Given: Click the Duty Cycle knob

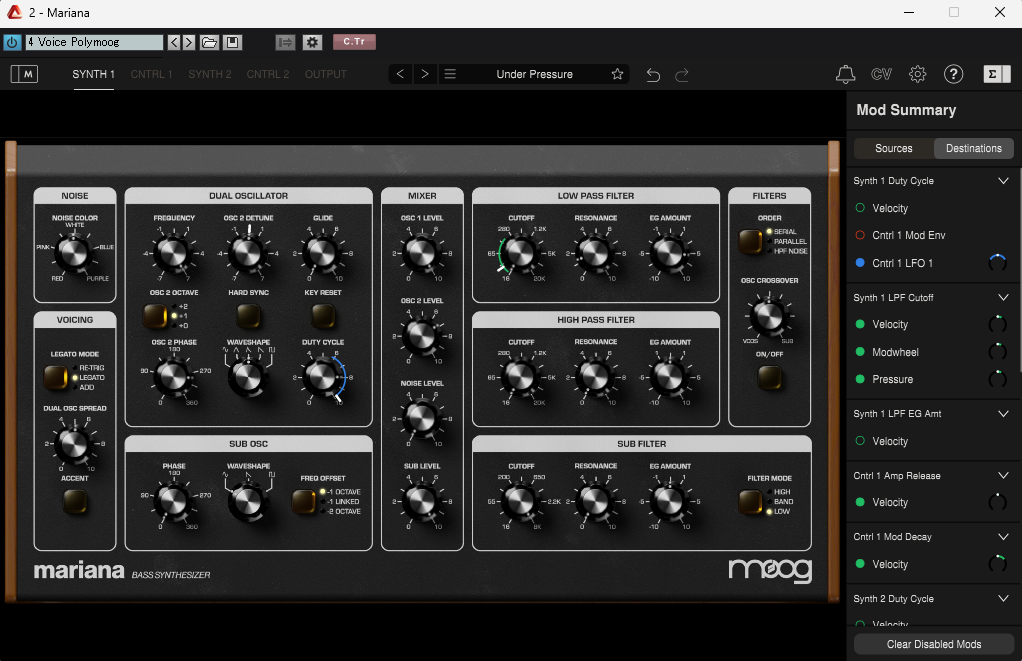Looking at the screenshot, I should (x=322, y=377).
